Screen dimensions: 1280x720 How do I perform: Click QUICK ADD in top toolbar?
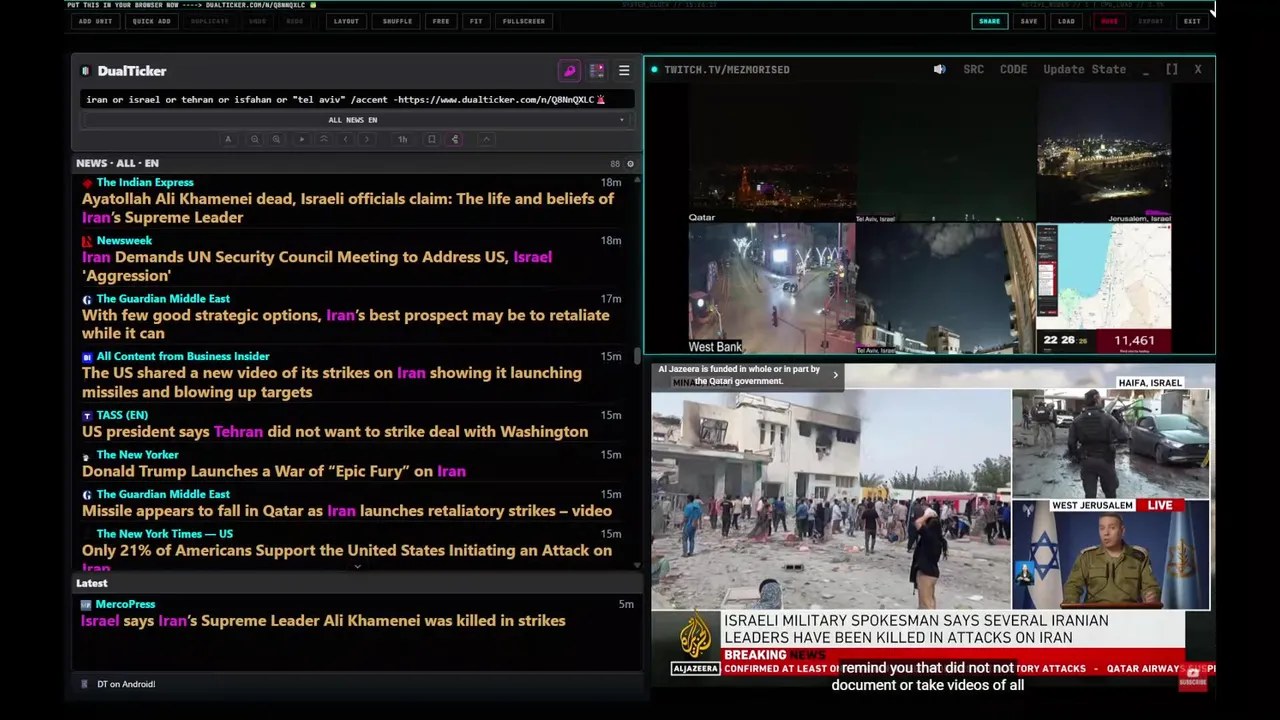click(x=151, y=21)
